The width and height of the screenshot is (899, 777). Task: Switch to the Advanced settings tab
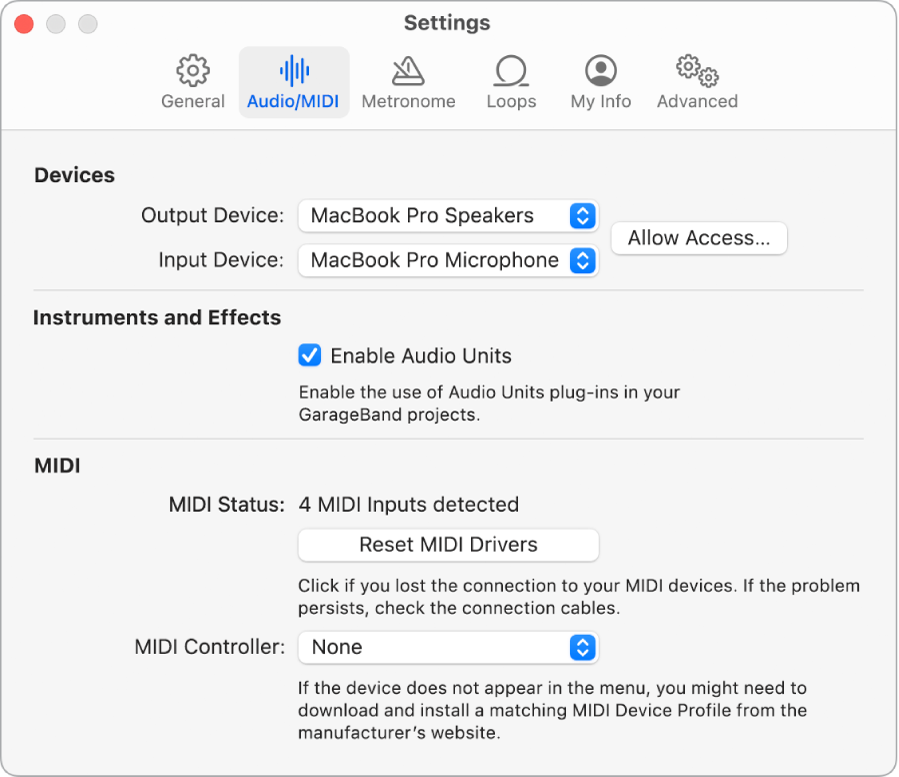(696, 82)
